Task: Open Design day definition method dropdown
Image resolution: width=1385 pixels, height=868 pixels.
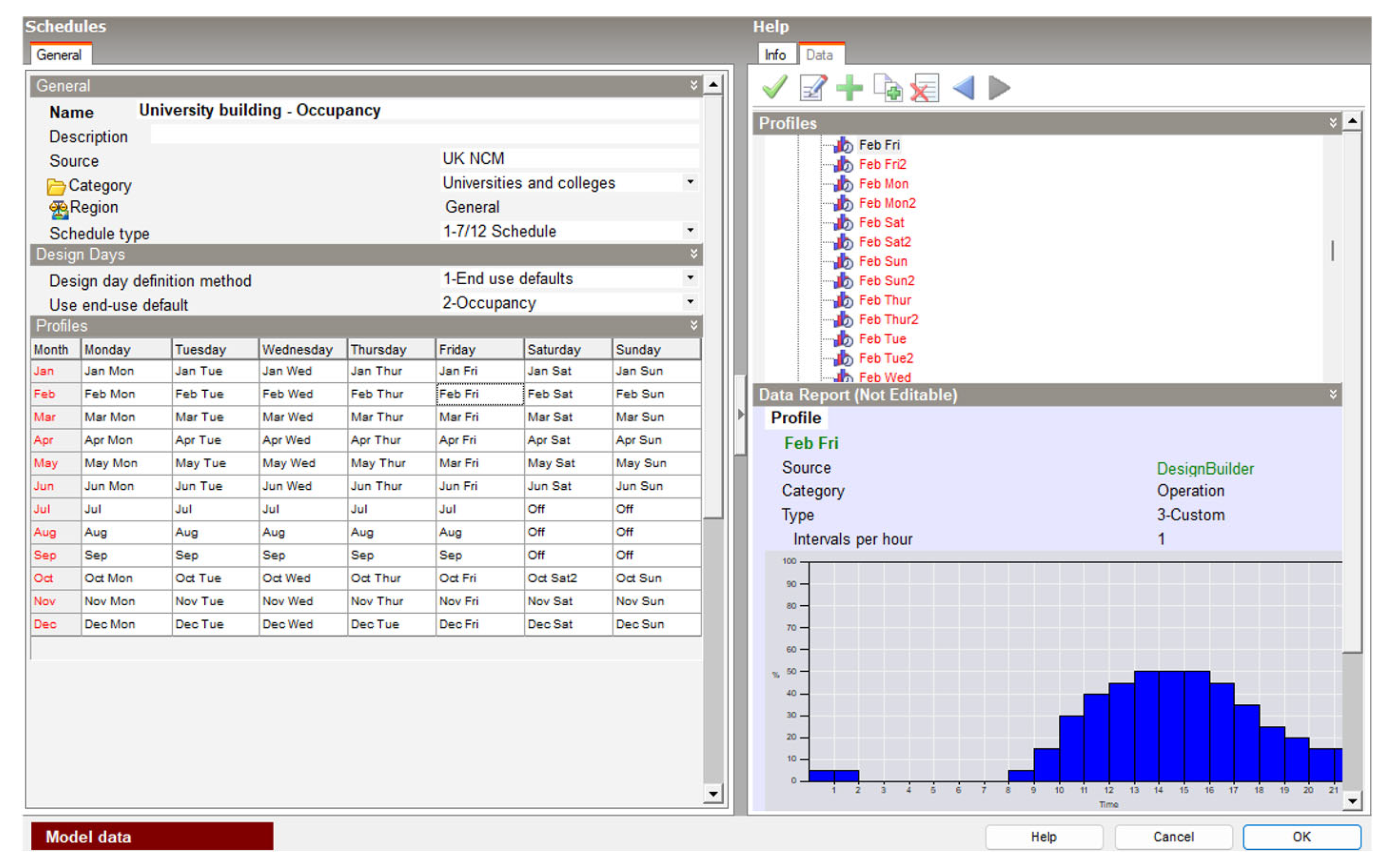Action: [x=690, y=279]
